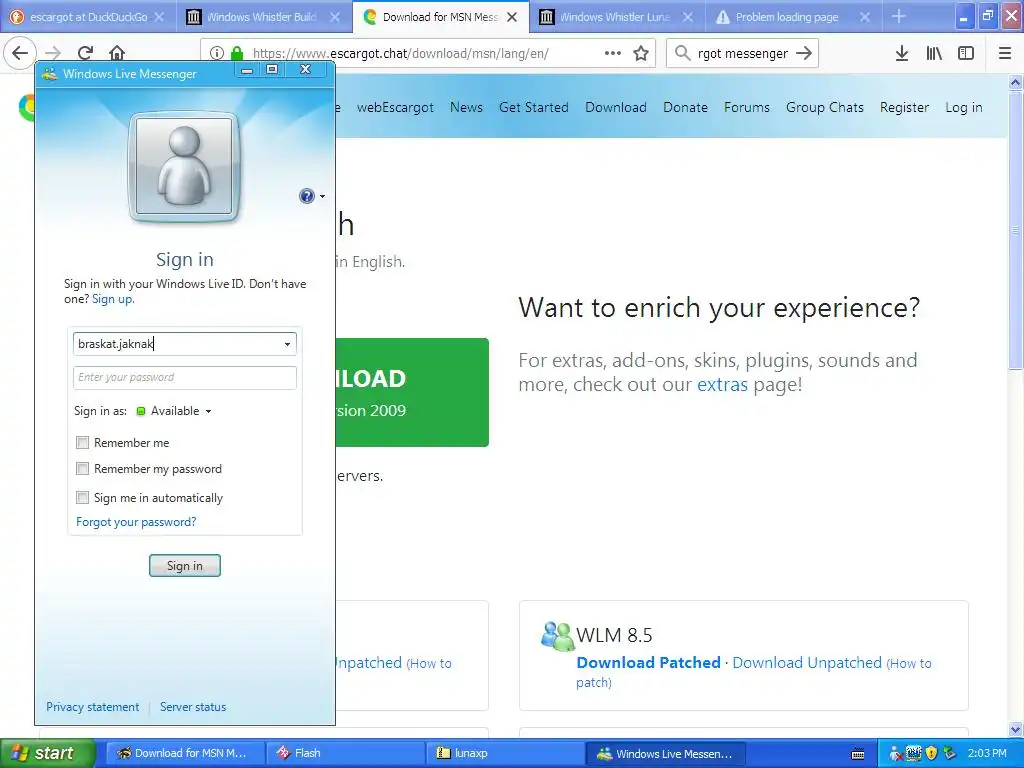Click in the password input field
The height and width of the screenshot is (768, 1024).
[x=185, y=377]
